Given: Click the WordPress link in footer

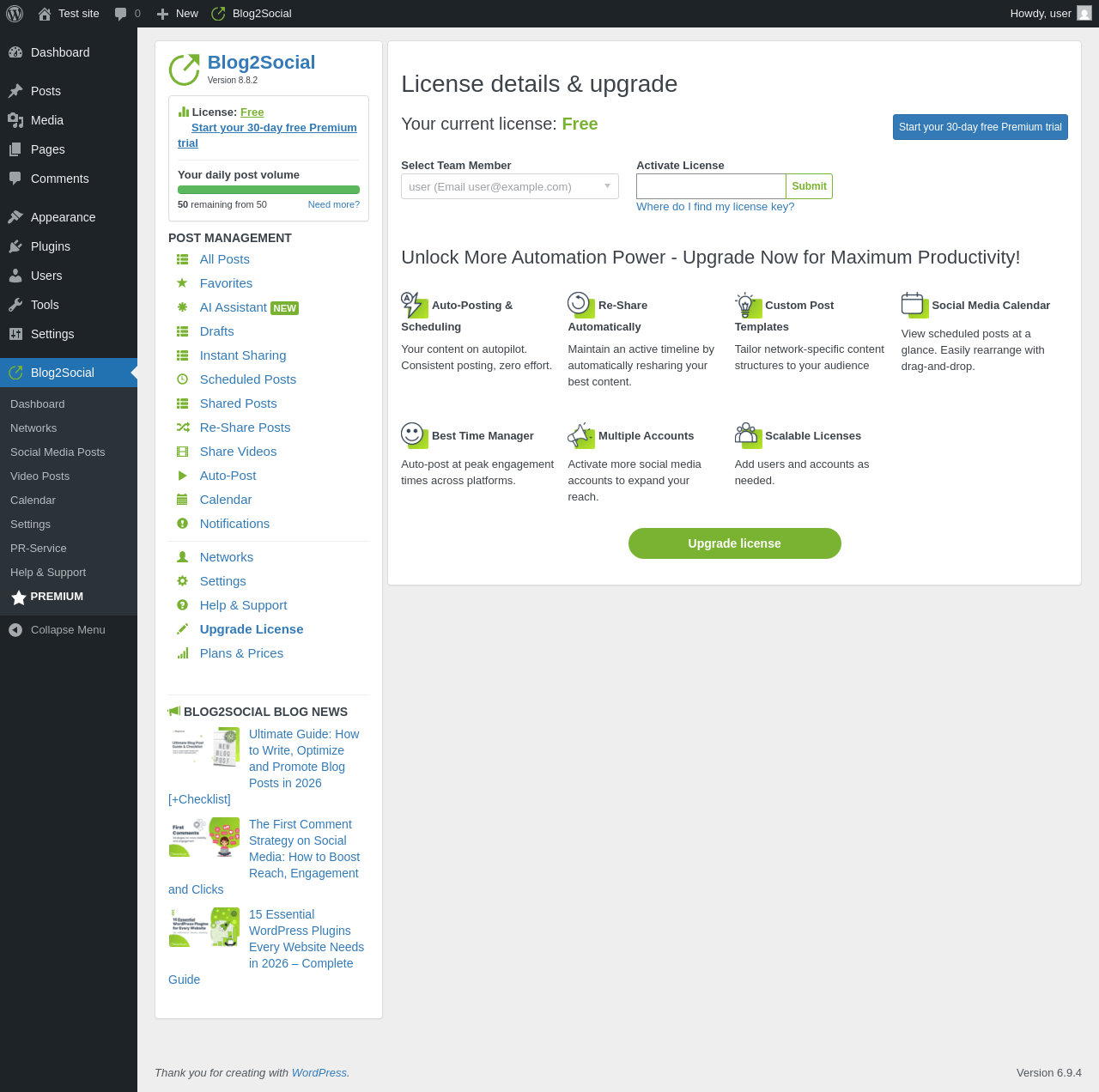Looking at the screenshot, I should point(319,1073).
